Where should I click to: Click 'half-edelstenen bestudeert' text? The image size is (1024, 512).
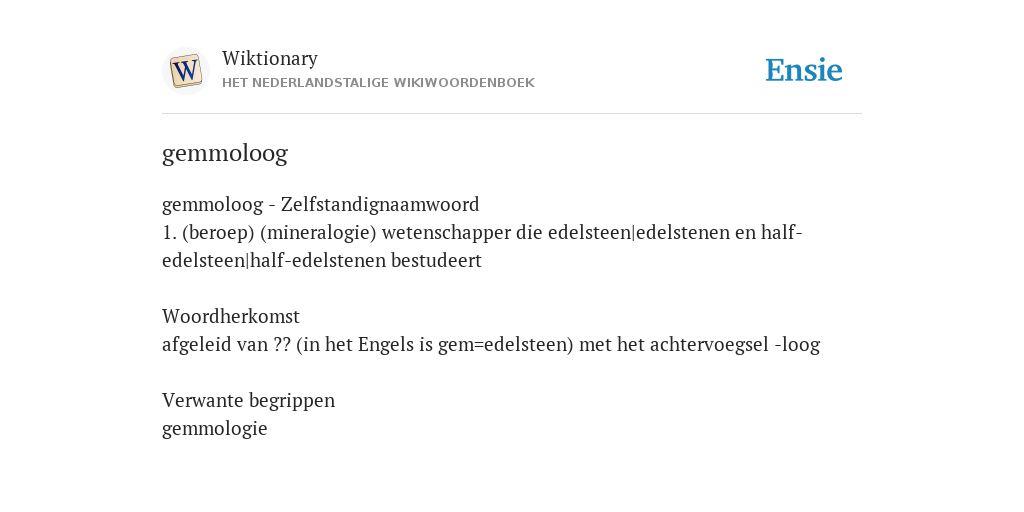tap(366, 261)
